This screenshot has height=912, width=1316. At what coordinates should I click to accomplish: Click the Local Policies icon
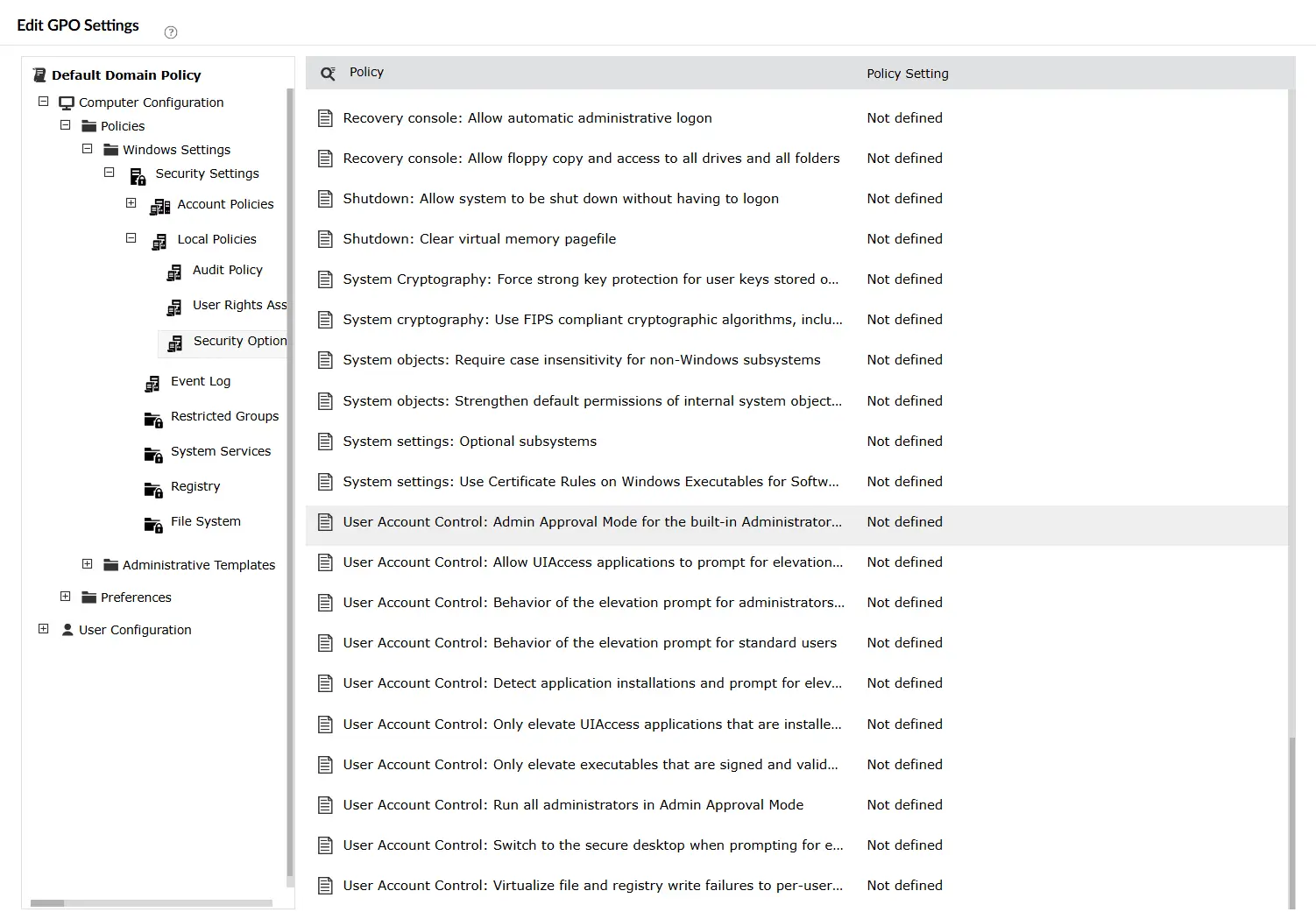point(159,242)
